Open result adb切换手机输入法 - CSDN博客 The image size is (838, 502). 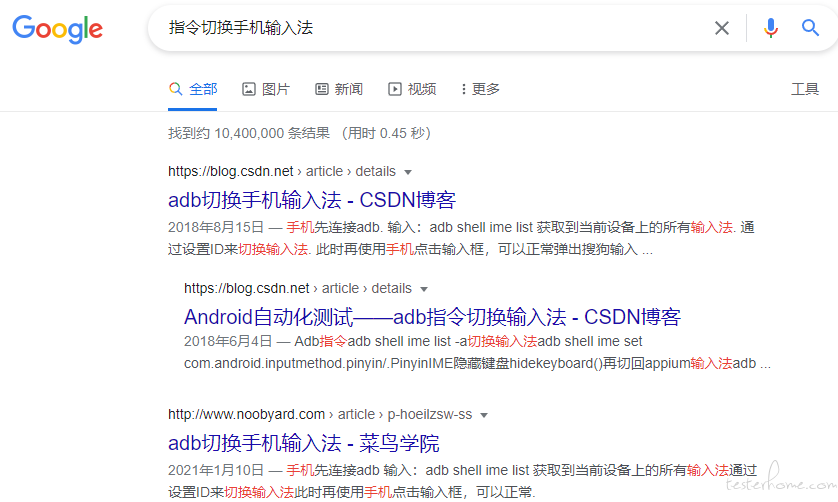pyautogui.click(x=312, y=200)
